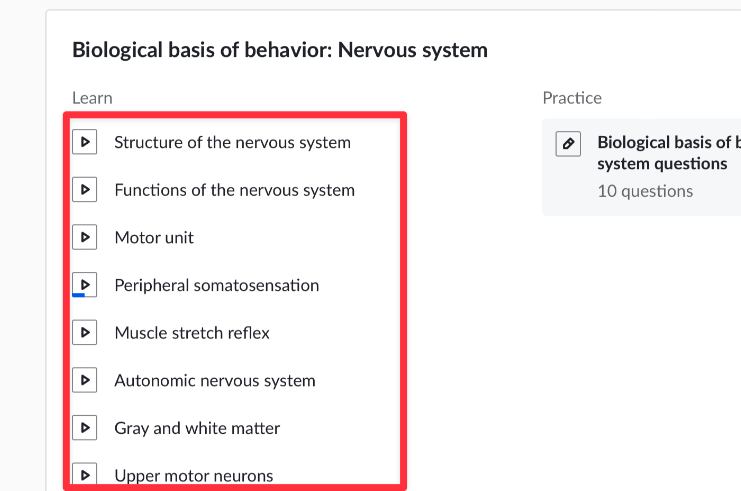Image resolution: width=741 pixels, height=491 pixels.
Task: Click video icon beside Gray and white matter
Action: [85, 428]
